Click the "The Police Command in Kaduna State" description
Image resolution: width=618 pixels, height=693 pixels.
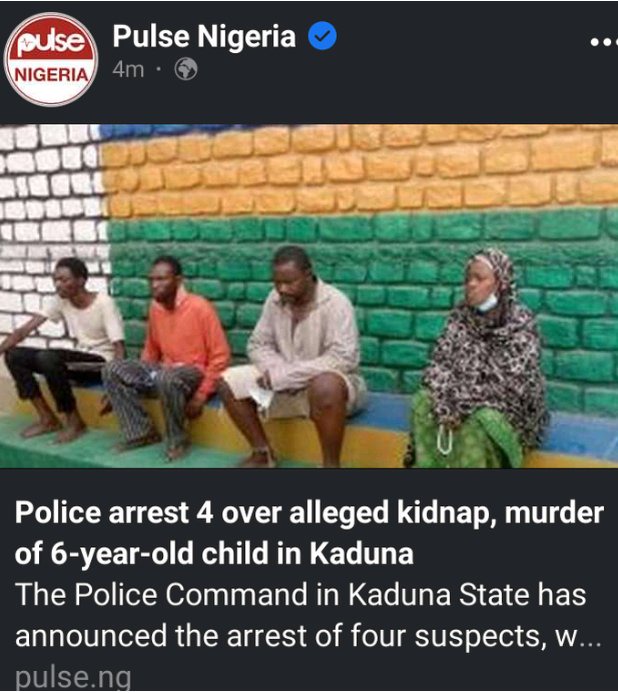click(301, 594)
